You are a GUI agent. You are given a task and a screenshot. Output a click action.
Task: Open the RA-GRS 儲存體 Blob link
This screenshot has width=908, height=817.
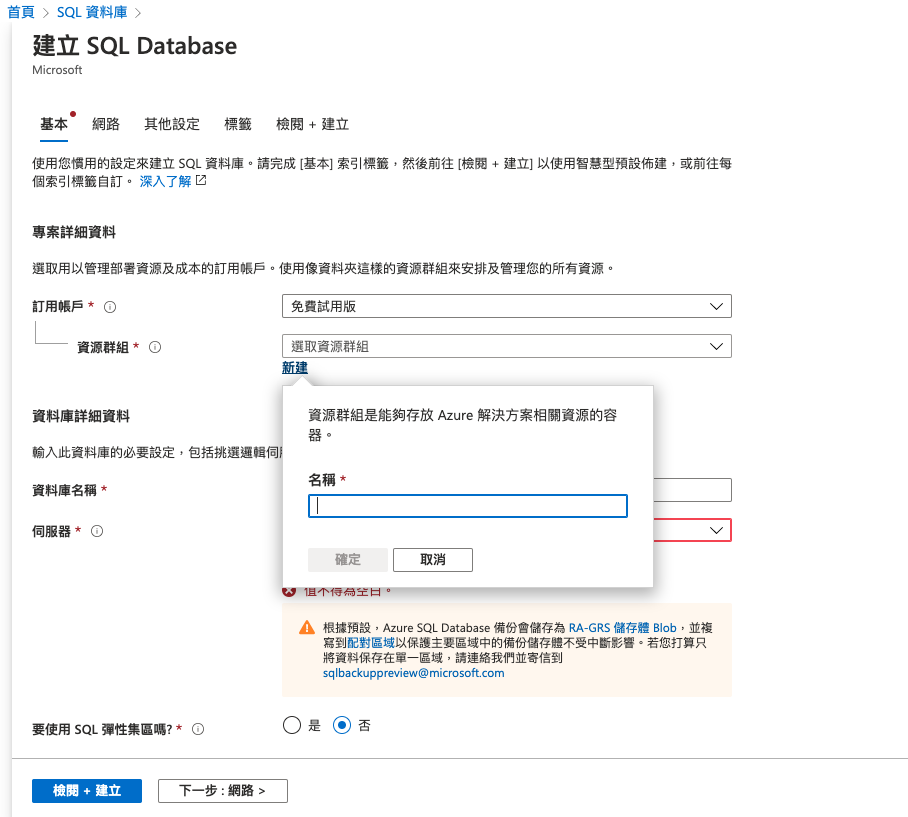point(623,628)
